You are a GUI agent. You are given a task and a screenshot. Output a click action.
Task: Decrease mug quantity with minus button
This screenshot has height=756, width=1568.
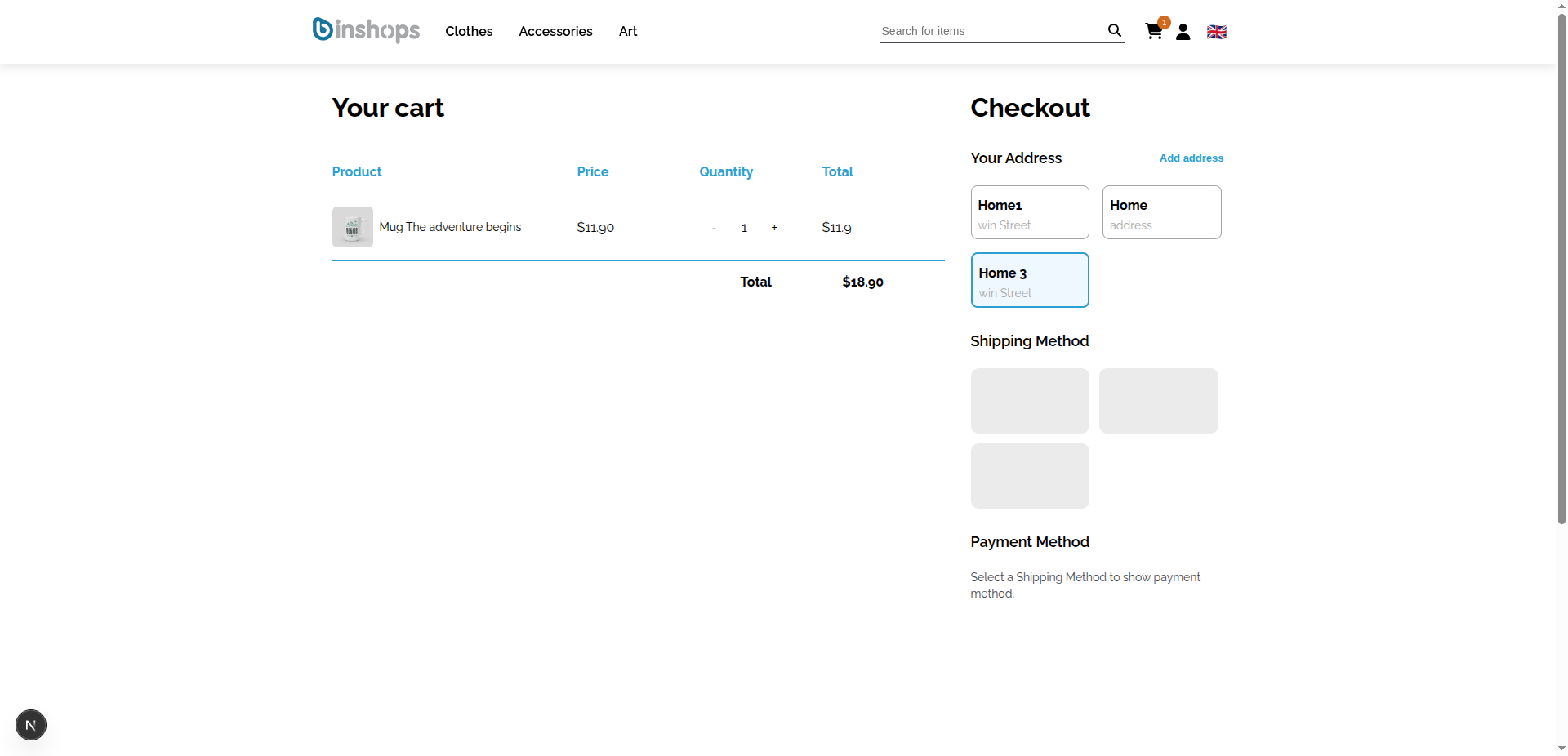pos(714,228)
